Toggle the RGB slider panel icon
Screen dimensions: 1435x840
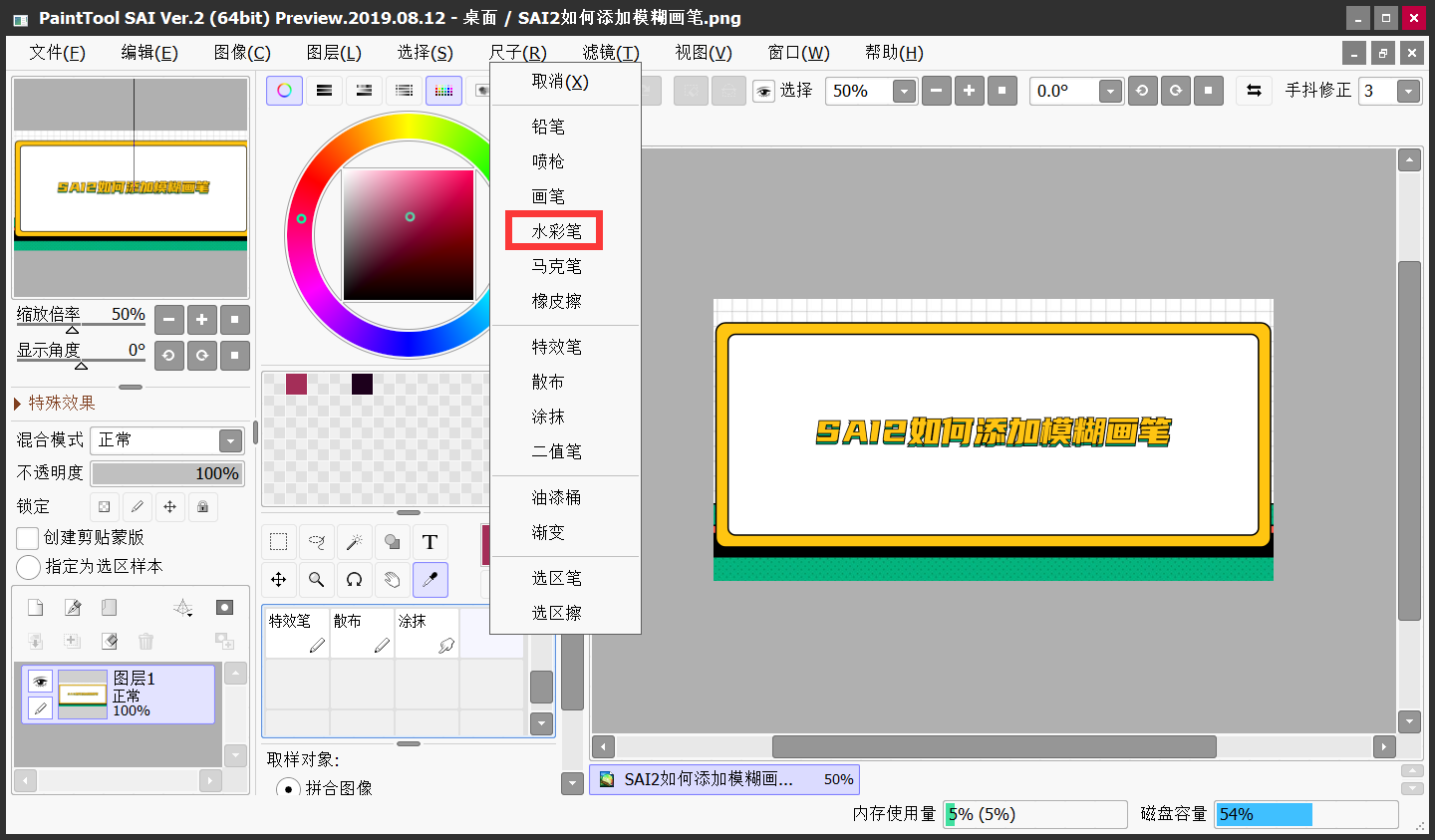click(324, 91)
